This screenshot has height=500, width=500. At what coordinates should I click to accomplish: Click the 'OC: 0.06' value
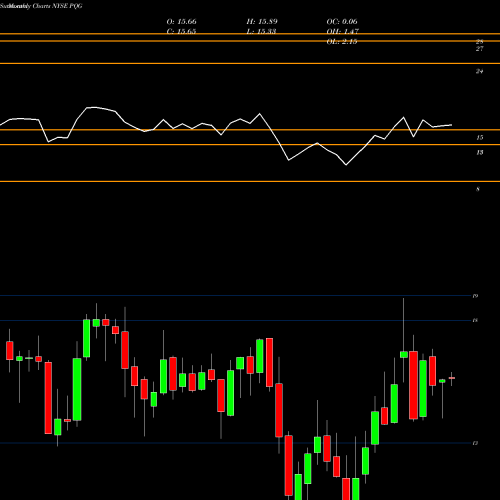pos(342,22)
